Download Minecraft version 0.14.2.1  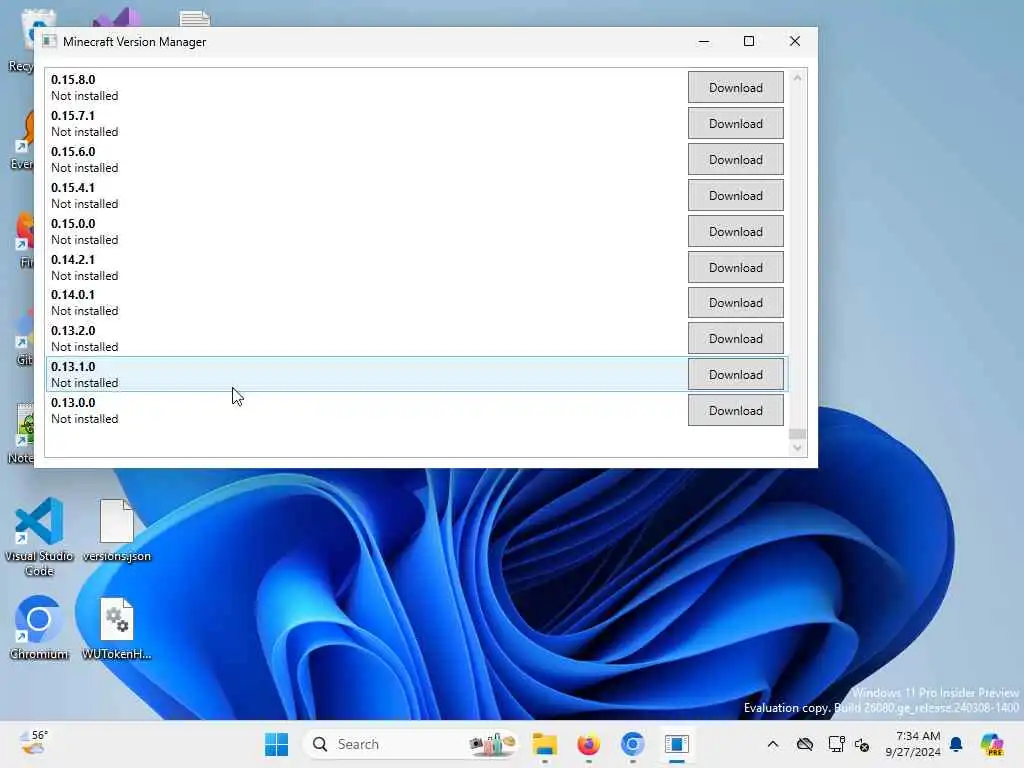point(735,267)
